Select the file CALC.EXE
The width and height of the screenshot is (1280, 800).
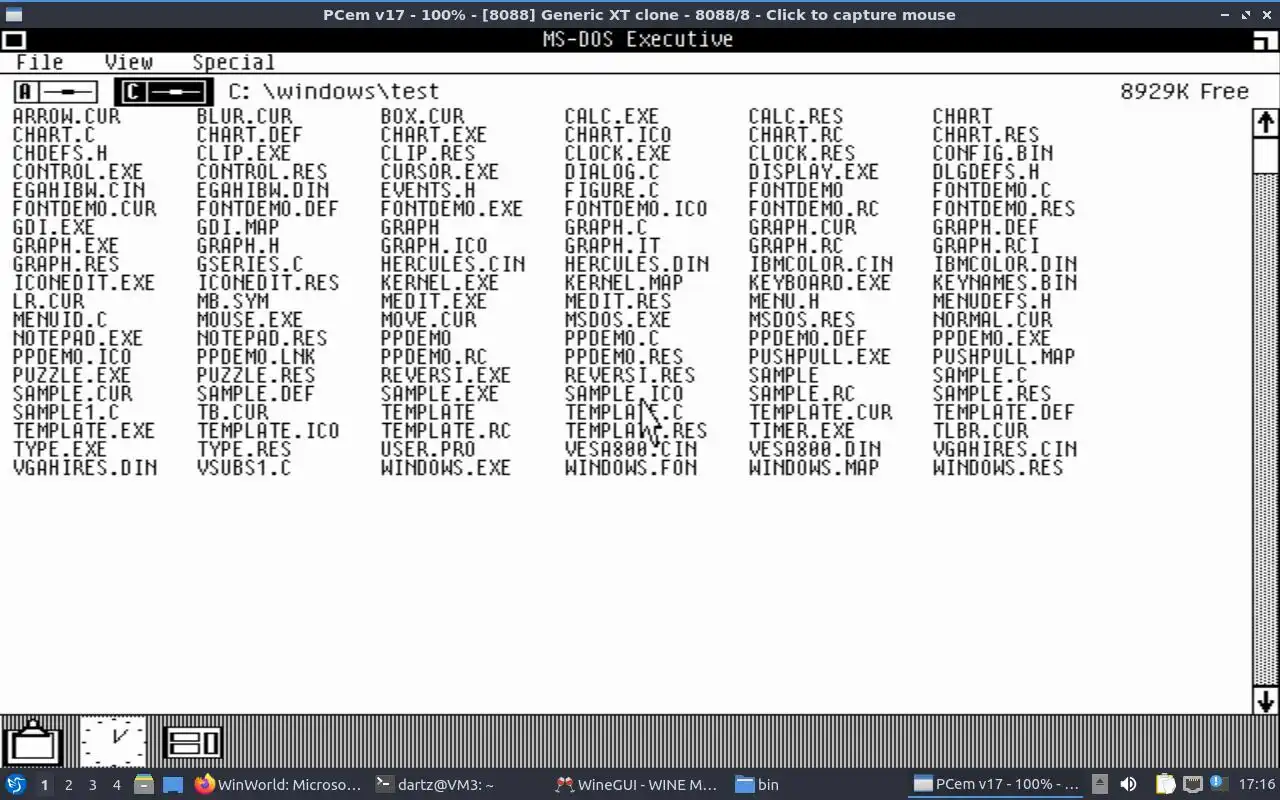coord(611,116)
